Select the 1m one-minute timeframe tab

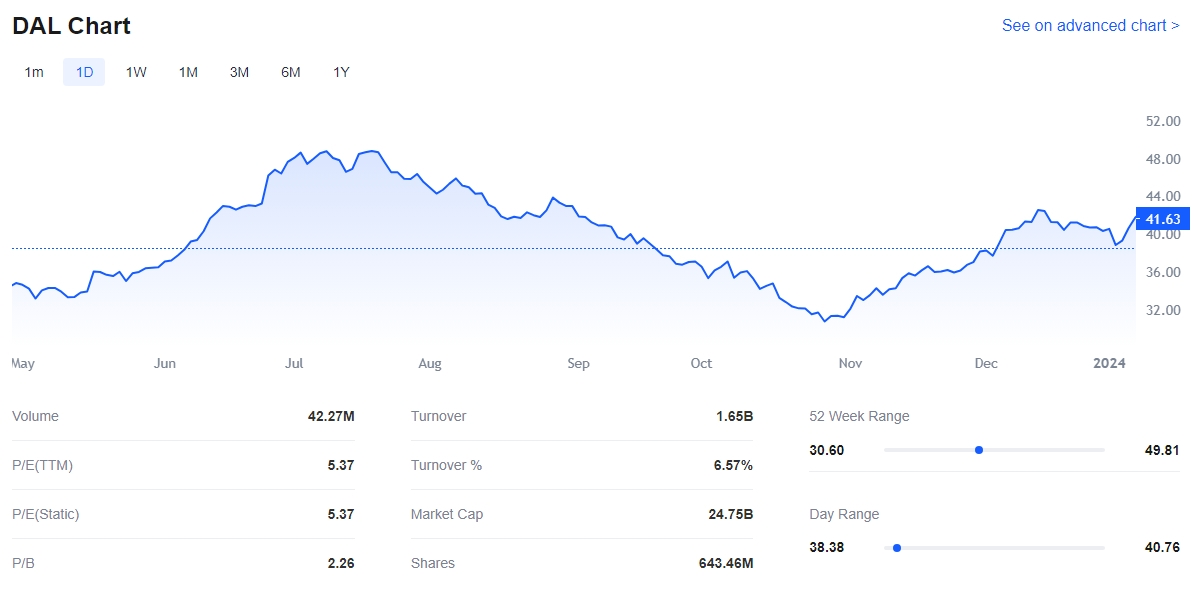point(34,72)
